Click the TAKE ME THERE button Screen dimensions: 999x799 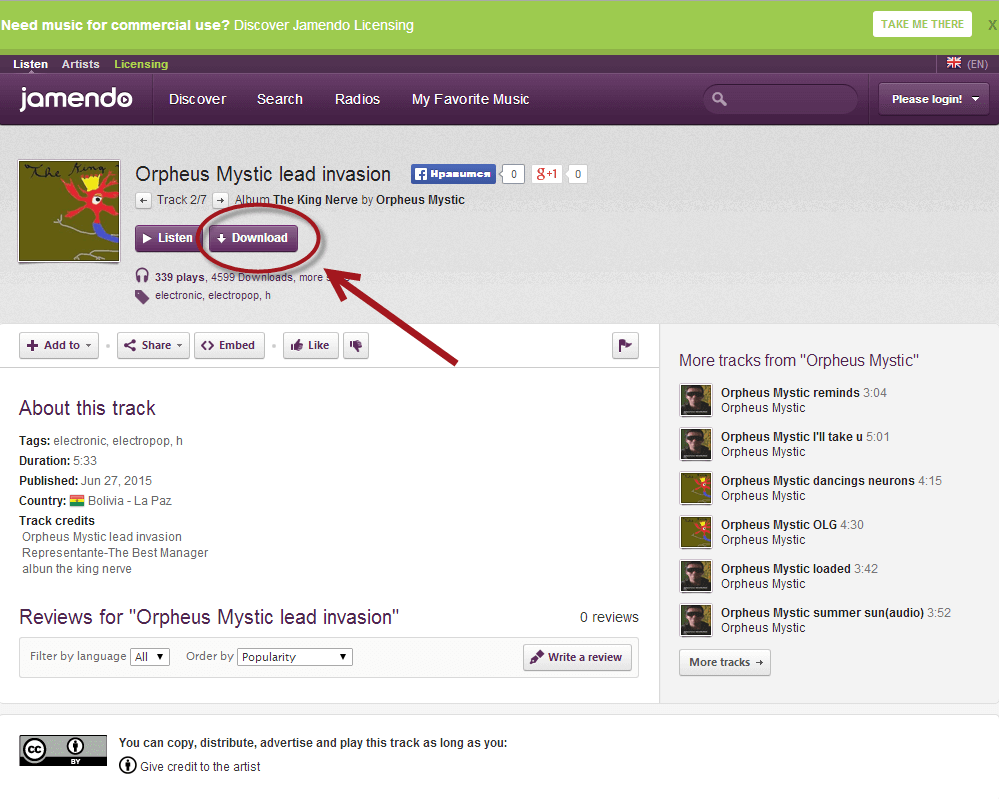[922, 24]
